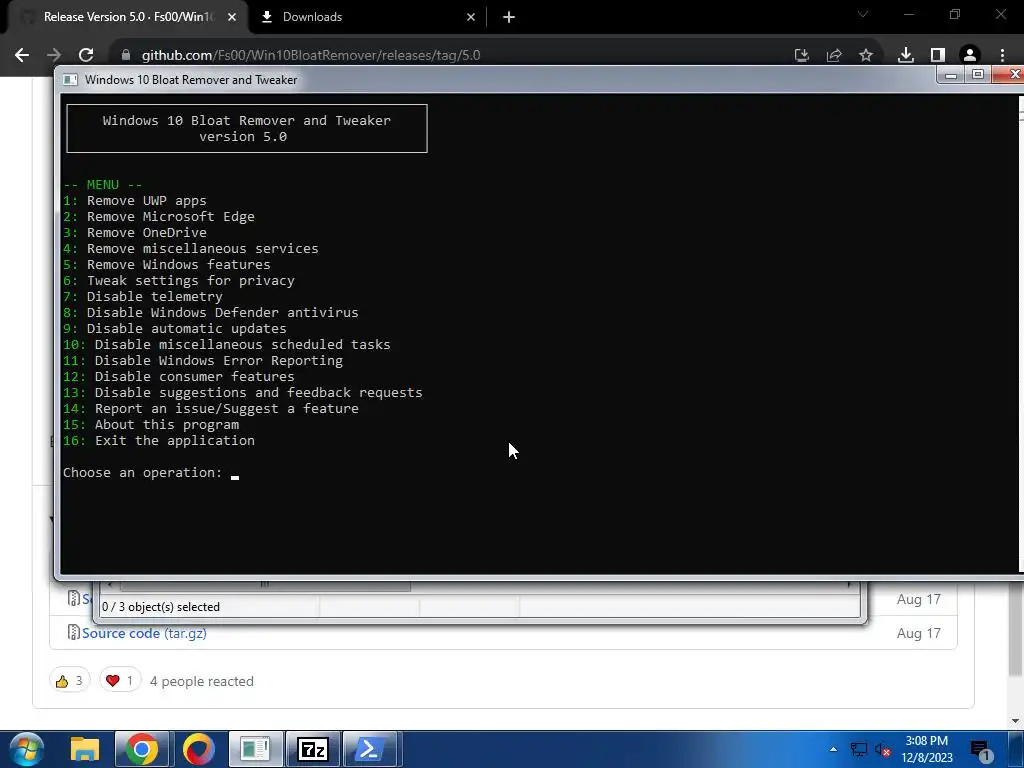Click heart reaction button

coord(120,681)
